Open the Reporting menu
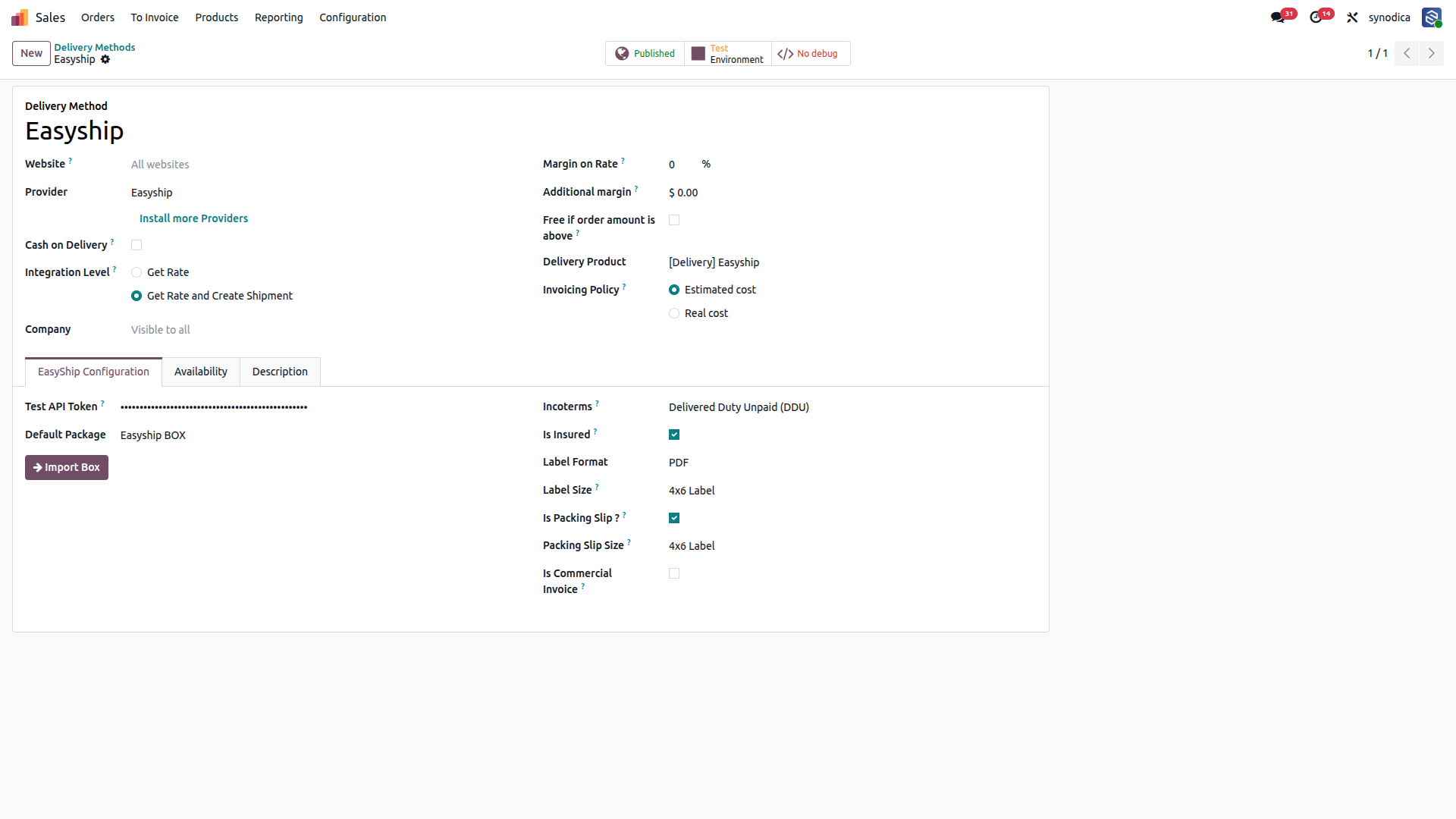1456x819 pixels. 278,17
